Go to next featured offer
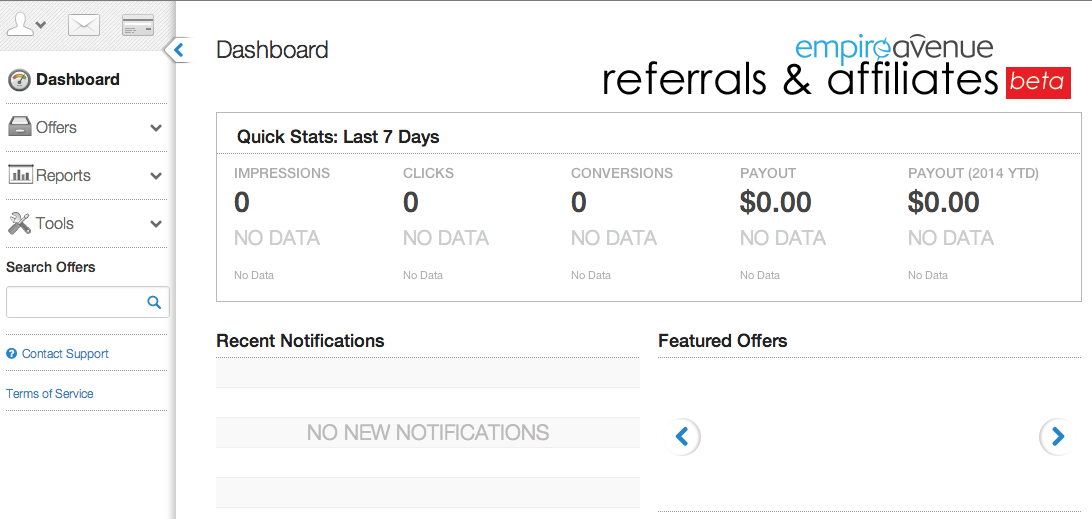This screenshot has height=519, width=1092. [1057, 436]
